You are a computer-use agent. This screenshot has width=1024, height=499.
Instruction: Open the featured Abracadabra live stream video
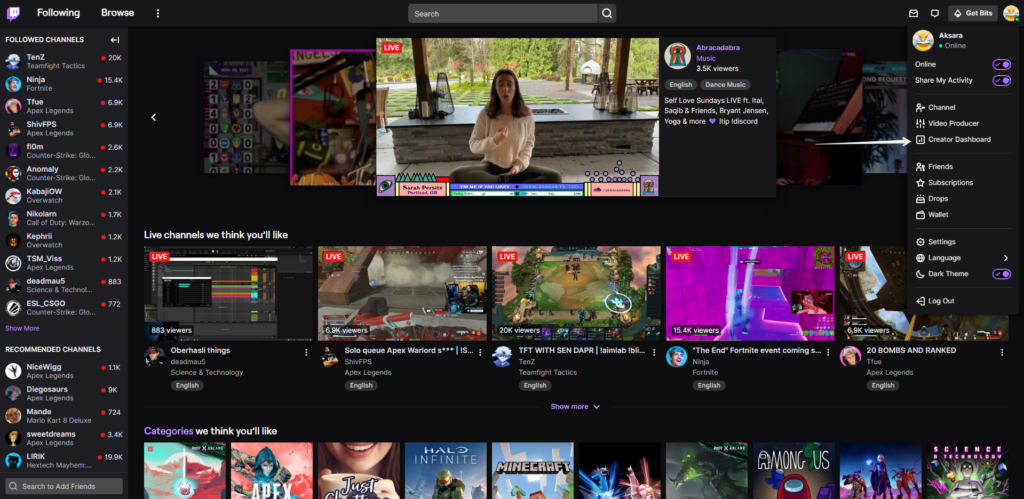517,117
